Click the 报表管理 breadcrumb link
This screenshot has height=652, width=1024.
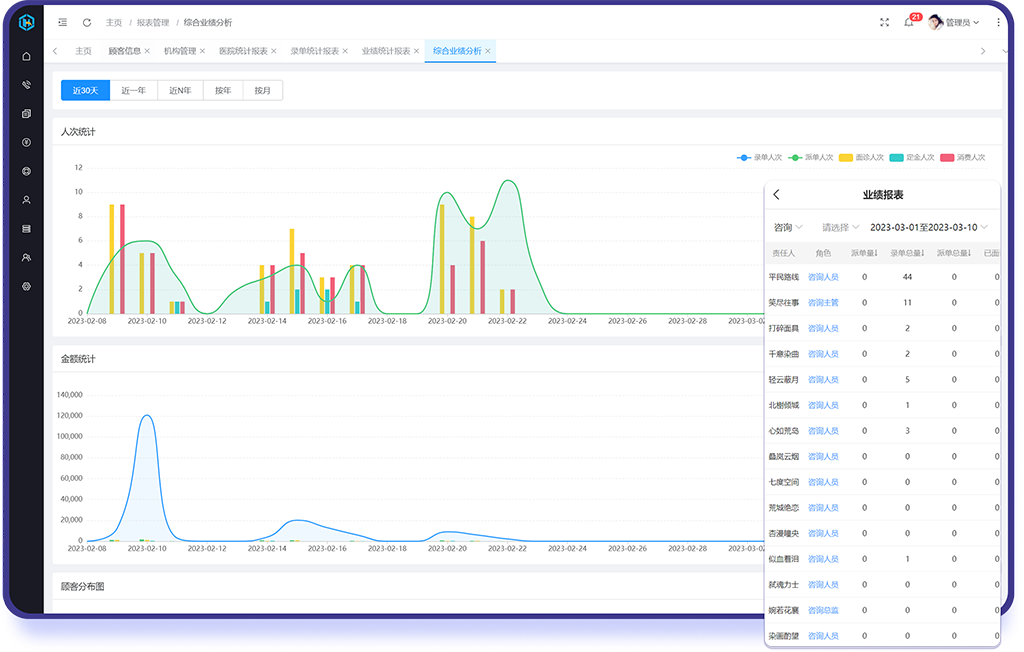tap(153, 22)
